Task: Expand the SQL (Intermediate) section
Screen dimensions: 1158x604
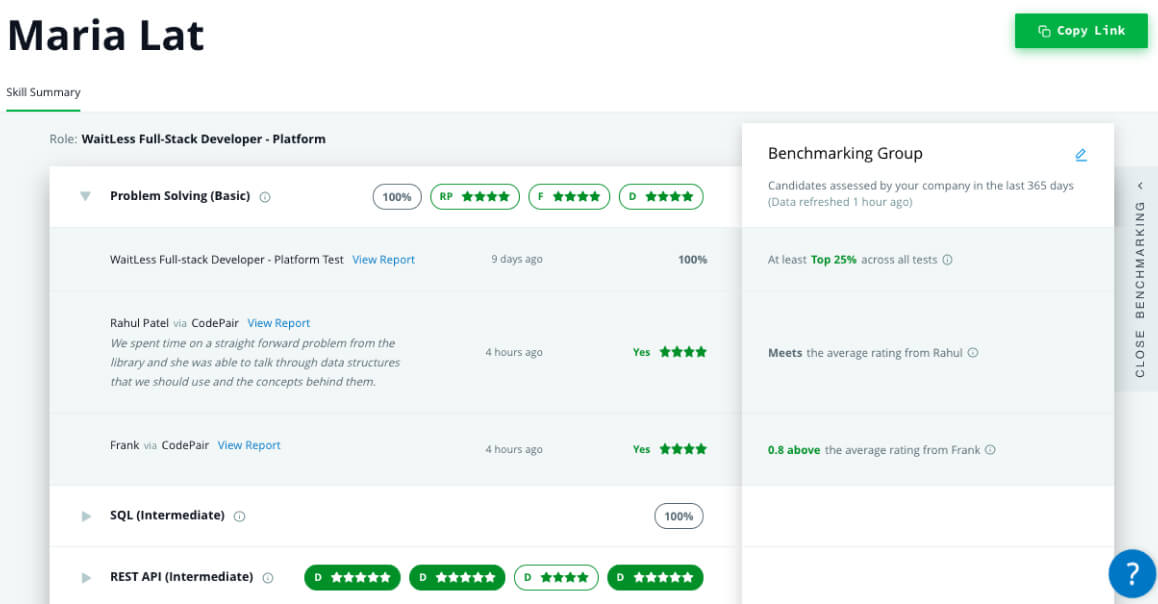Action: pos(85,516)
